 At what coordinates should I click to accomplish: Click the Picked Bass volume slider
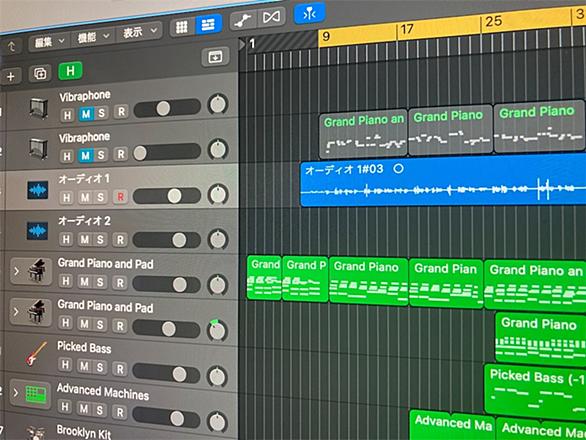coord(166,374)
